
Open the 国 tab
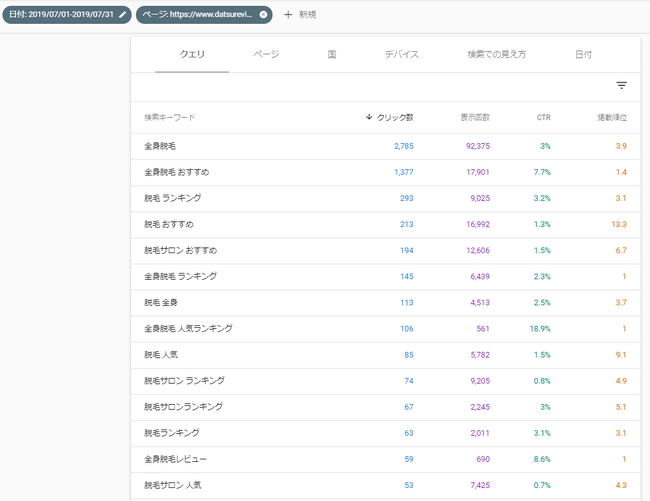pyautogui.click(x=332, y=54)
